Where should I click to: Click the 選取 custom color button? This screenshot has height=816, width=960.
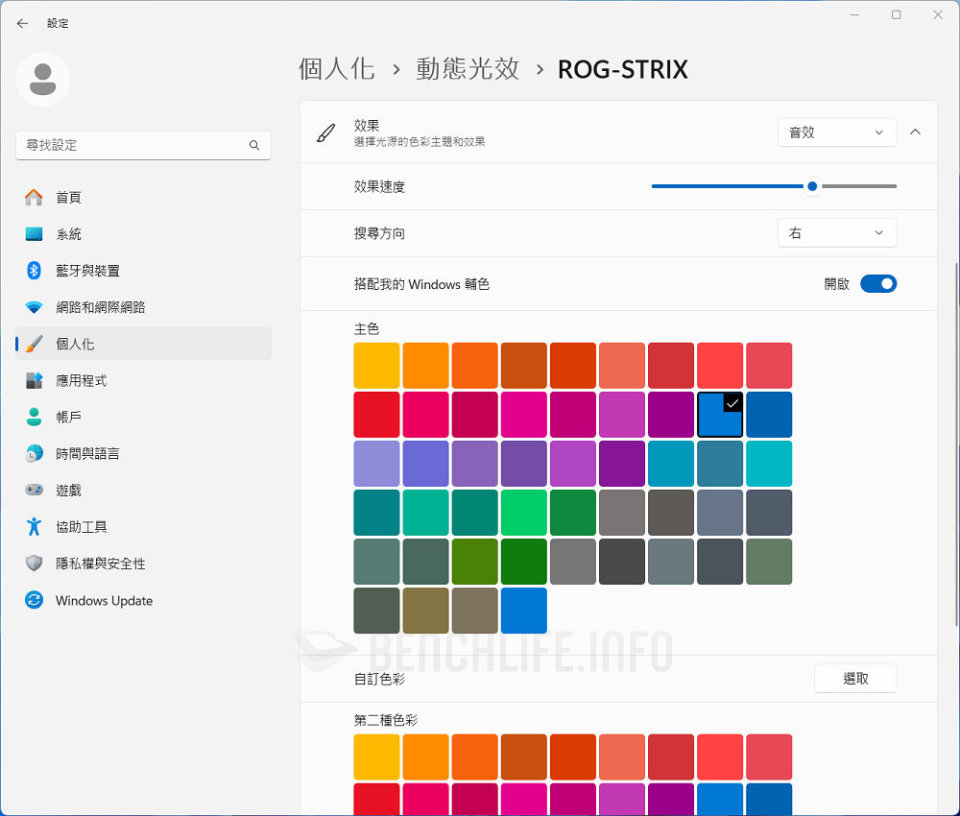855,678
